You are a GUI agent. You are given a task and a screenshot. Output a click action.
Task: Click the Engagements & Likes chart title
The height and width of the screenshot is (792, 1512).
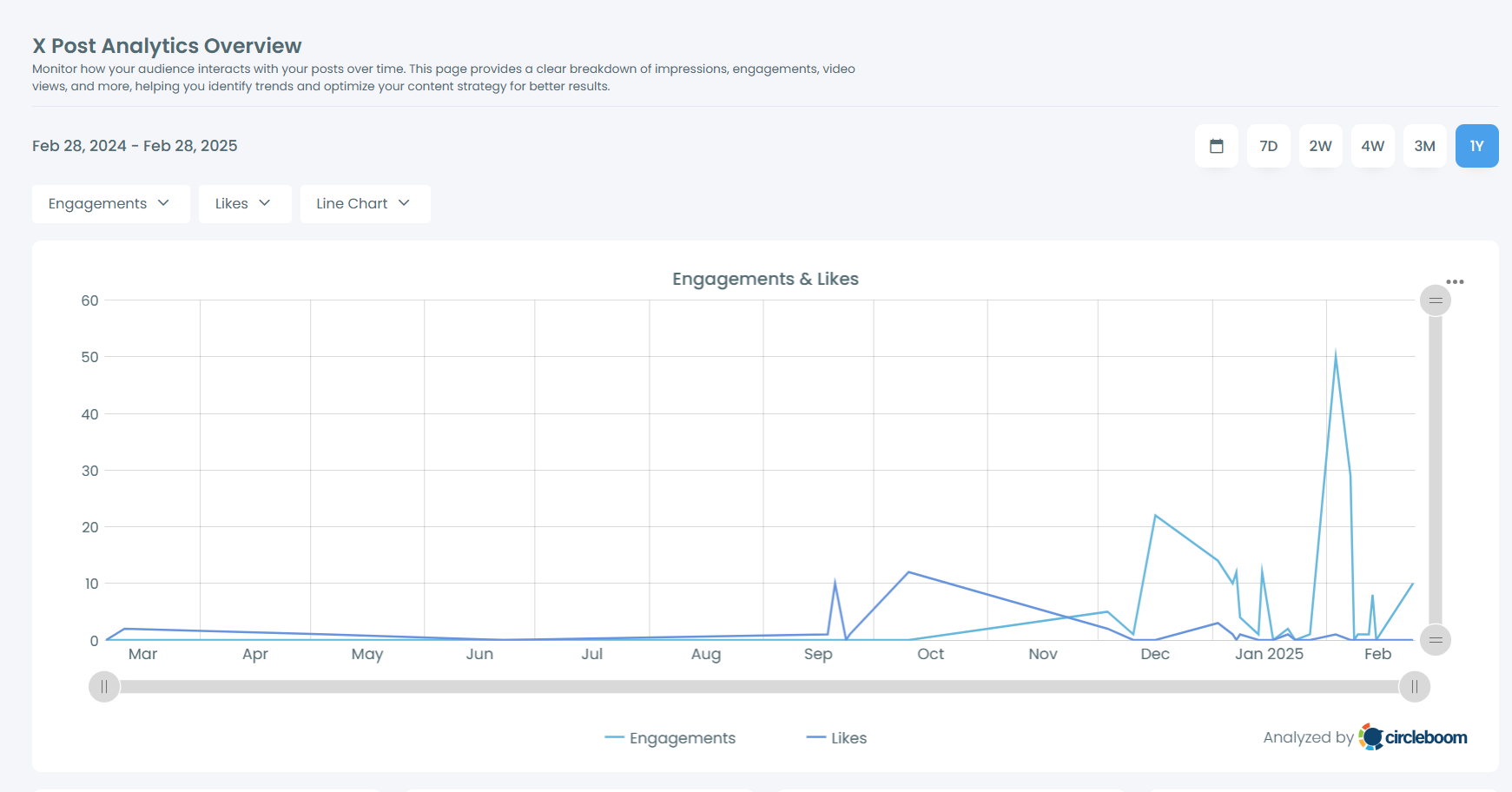coord(766,278)
